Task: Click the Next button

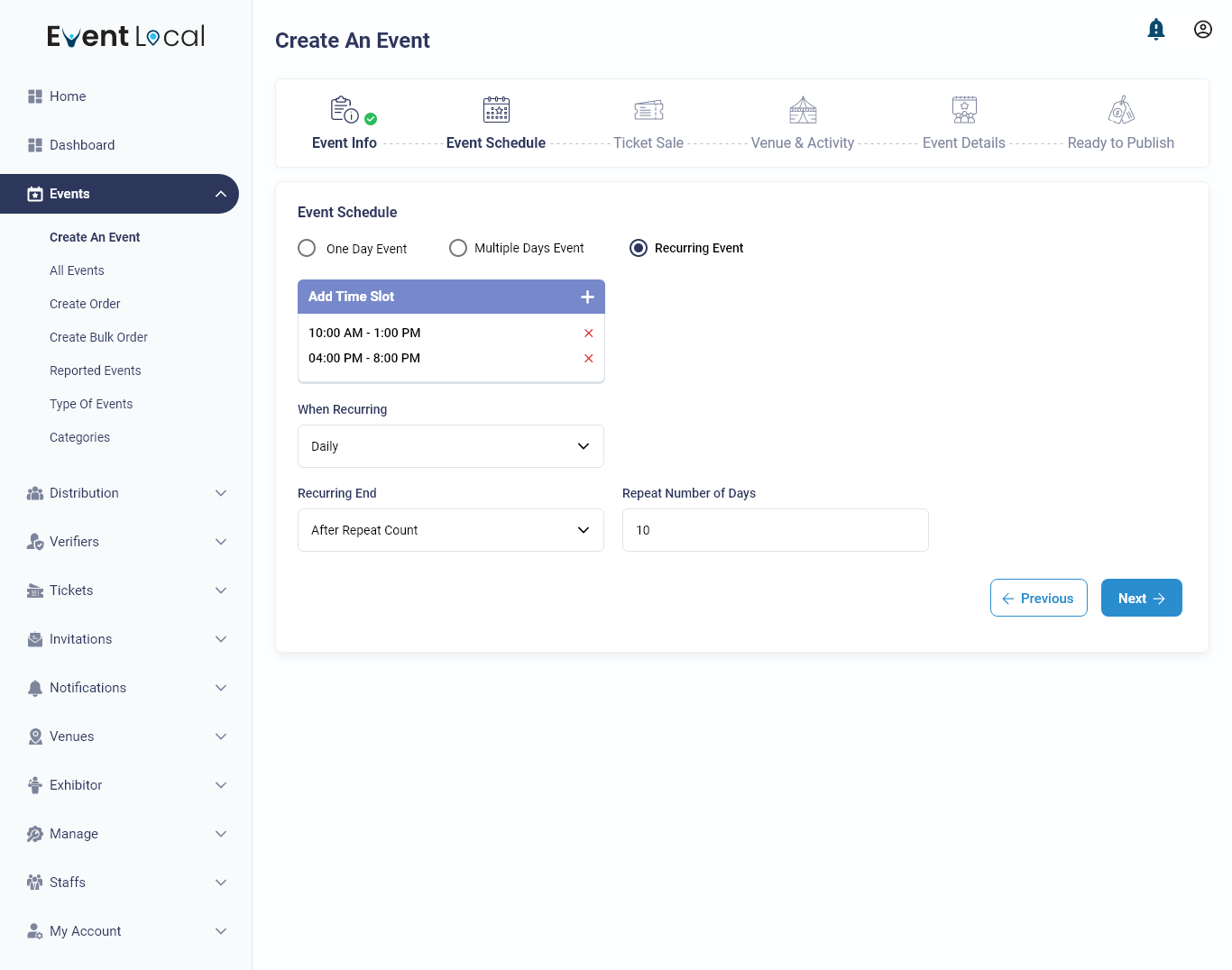Action: 1141,598
